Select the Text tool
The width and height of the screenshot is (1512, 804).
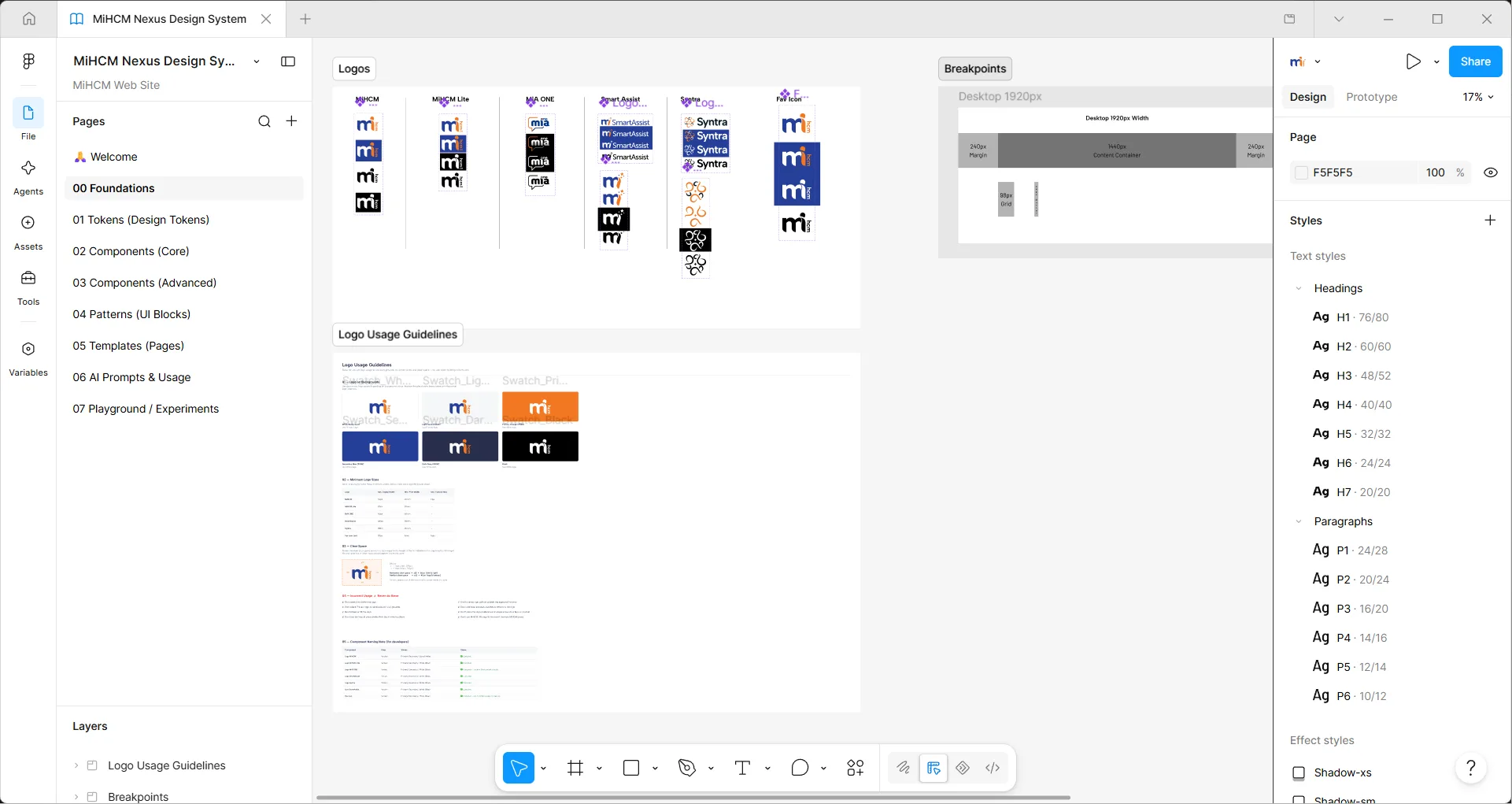pos(742,769)
